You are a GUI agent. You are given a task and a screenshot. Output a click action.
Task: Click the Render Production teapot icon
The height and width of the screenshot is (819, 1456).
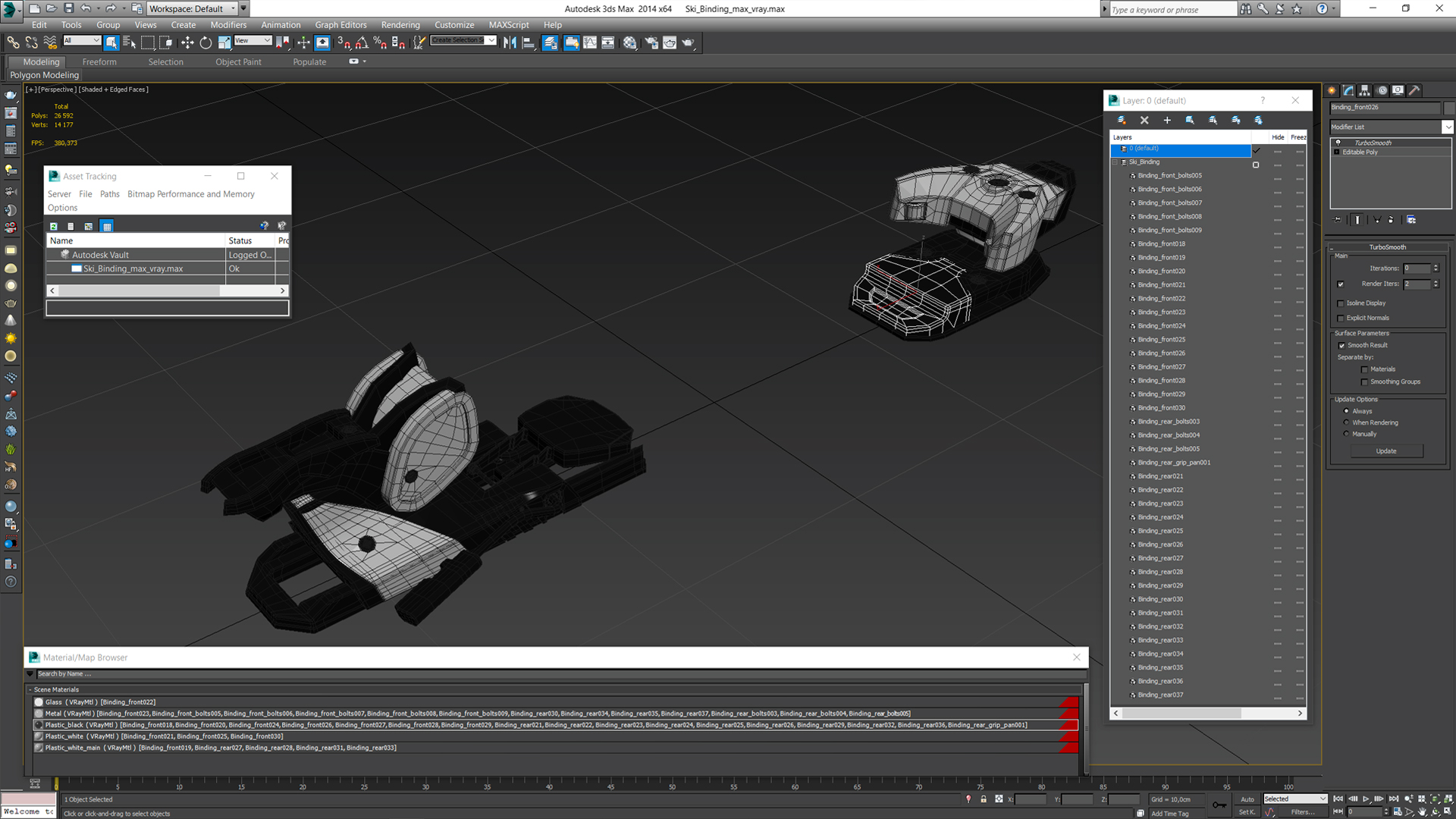pyautogui.click(x=688, y=42)
